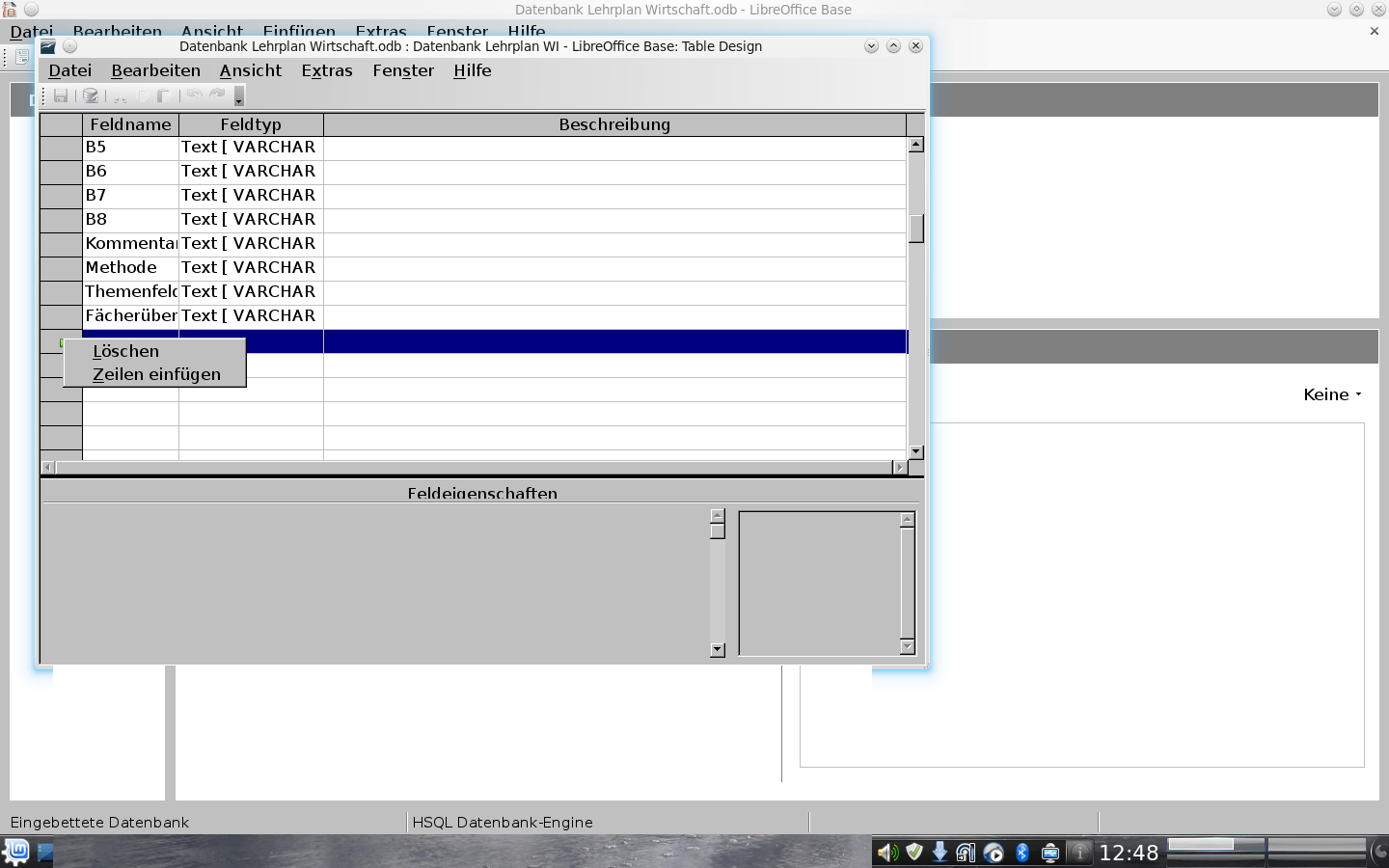Screen dimensions: 1389x868
Task: Open the Bearbeiten menu in Table Design
Action: pos(155,70)
